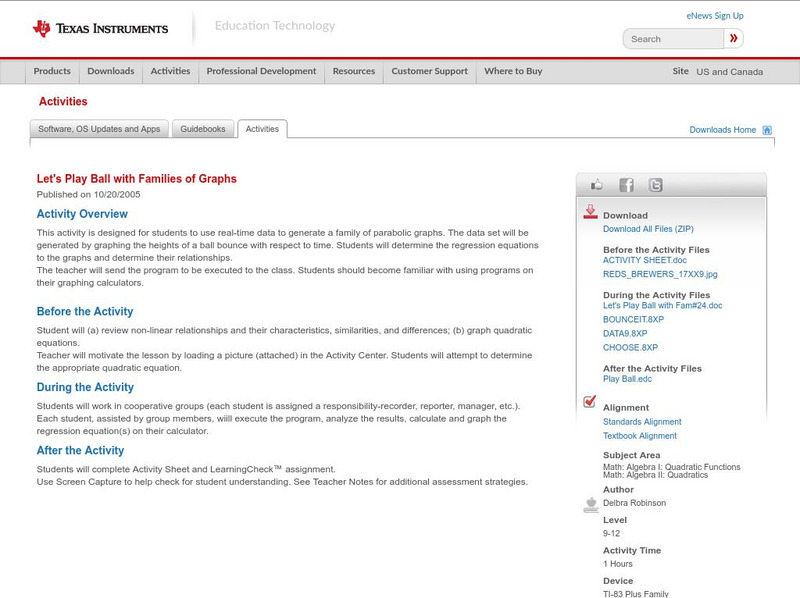Download CHOOSE.8XP program file
Viewport: 800px width, 598px height.
(630, 347)
